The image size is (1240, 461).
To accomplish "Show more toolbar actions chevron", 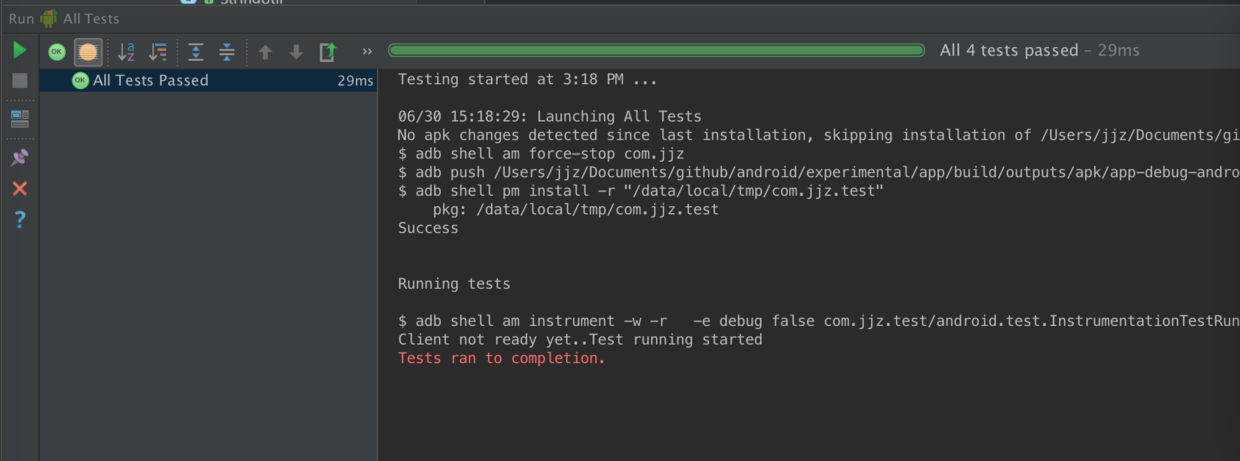I will pos(367,52).
